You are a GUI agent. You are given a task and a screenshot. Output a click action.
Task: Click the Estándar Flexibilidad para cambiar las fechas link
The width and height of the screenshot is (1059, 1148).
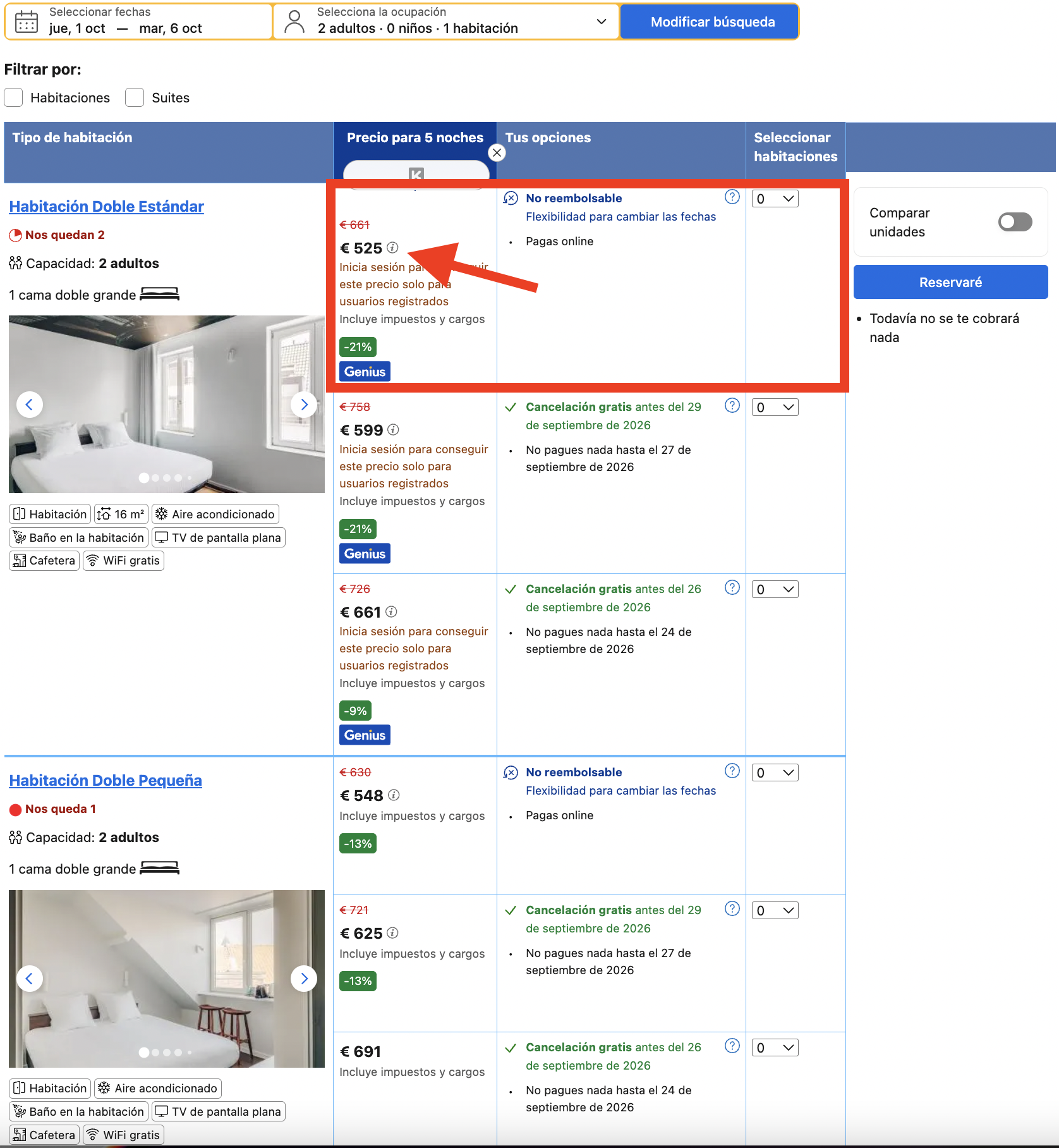[620, 217]
